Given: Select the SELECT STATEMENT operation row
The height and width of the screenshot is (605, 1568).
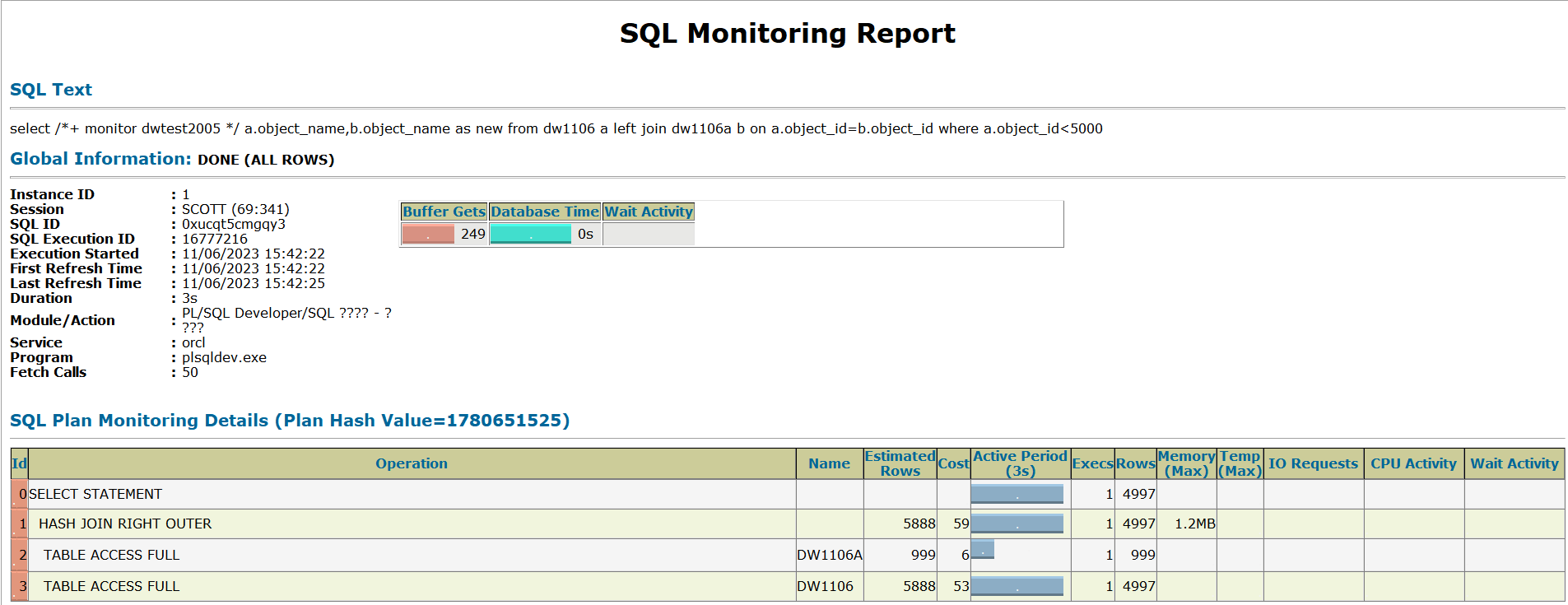Looking at the screenshot, I should coord(95,494).
